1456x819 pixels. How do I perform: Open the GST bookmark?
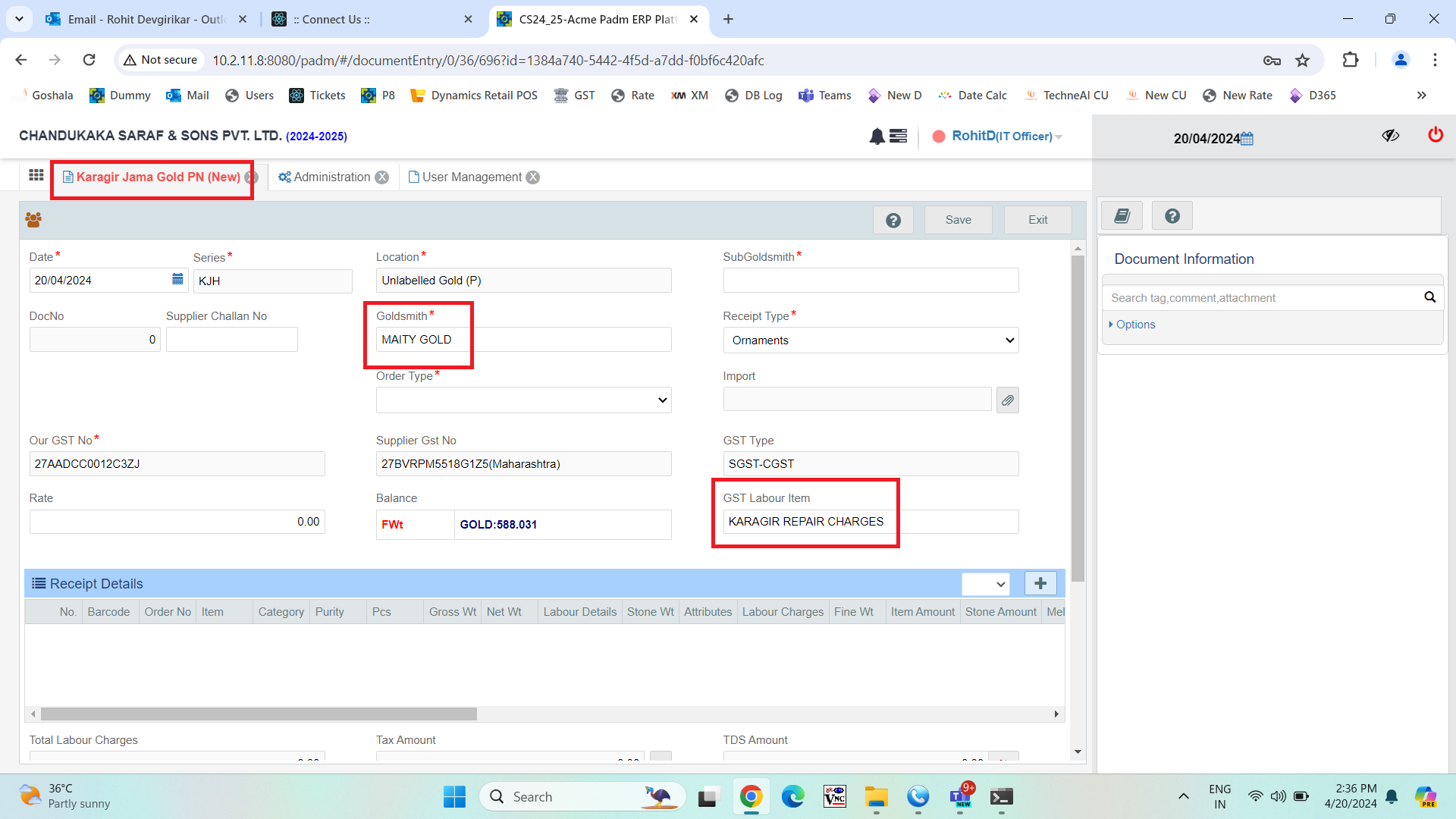pyautogui.click(x=574, y=95)
